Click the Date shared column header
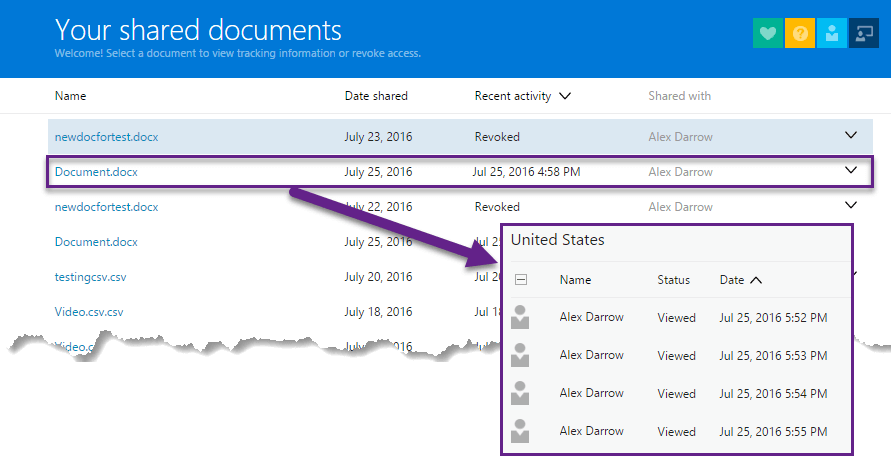Viewport: 891px width, 456px height. 376,96
